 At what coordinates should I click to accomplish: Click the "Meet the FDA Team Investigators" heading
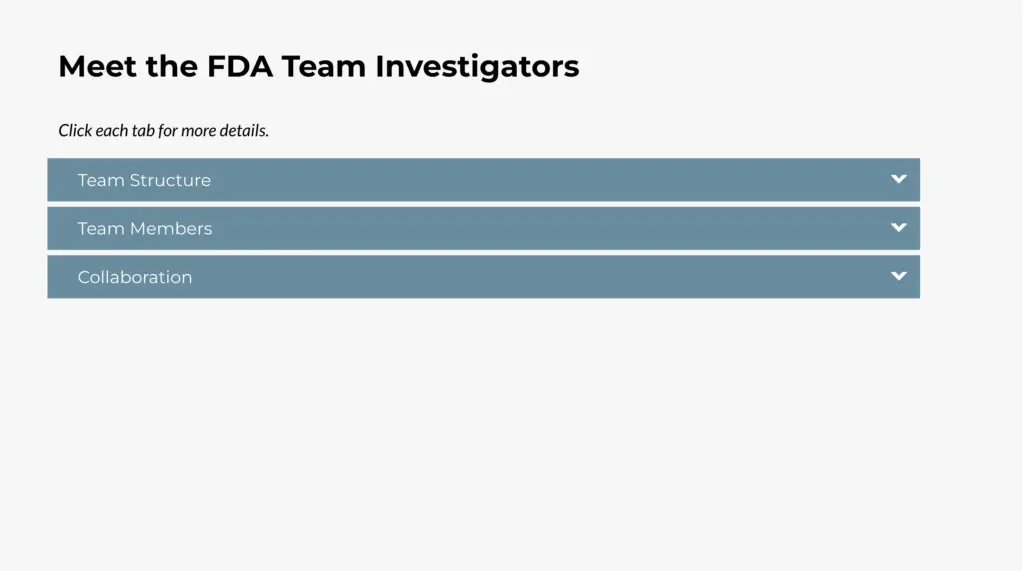pyautogui.click(x=318, y=66)
